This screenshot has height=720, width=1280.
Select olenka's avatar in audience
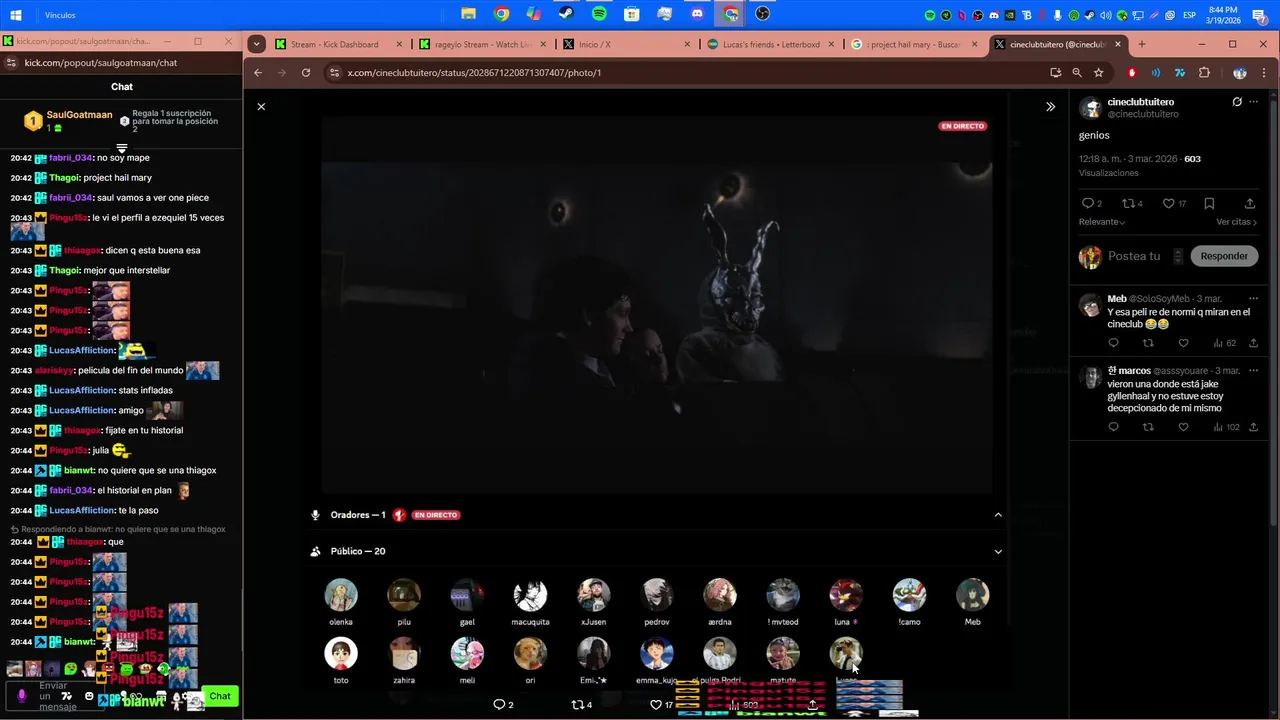pyautogui.click(x=341, y=595)
